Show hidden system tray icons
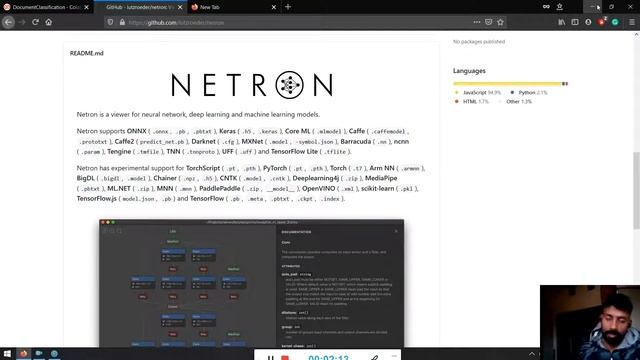This screenshot has height=360, width=640. (x=531, y=353)
